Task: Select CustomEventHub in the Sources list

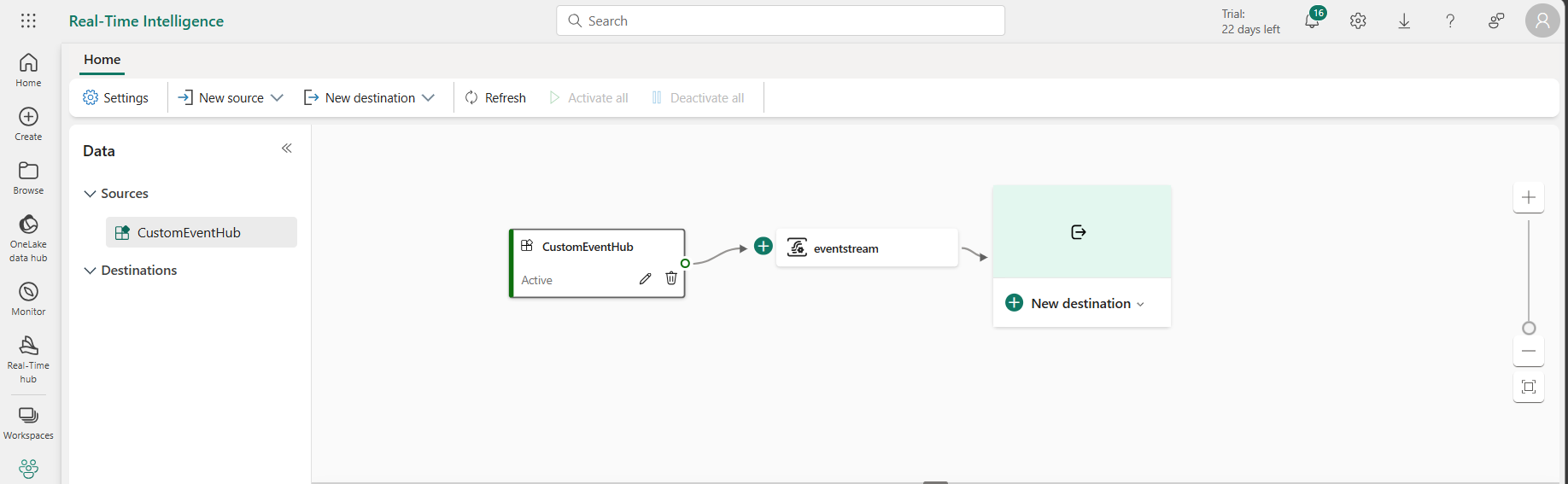Action: 202,232
